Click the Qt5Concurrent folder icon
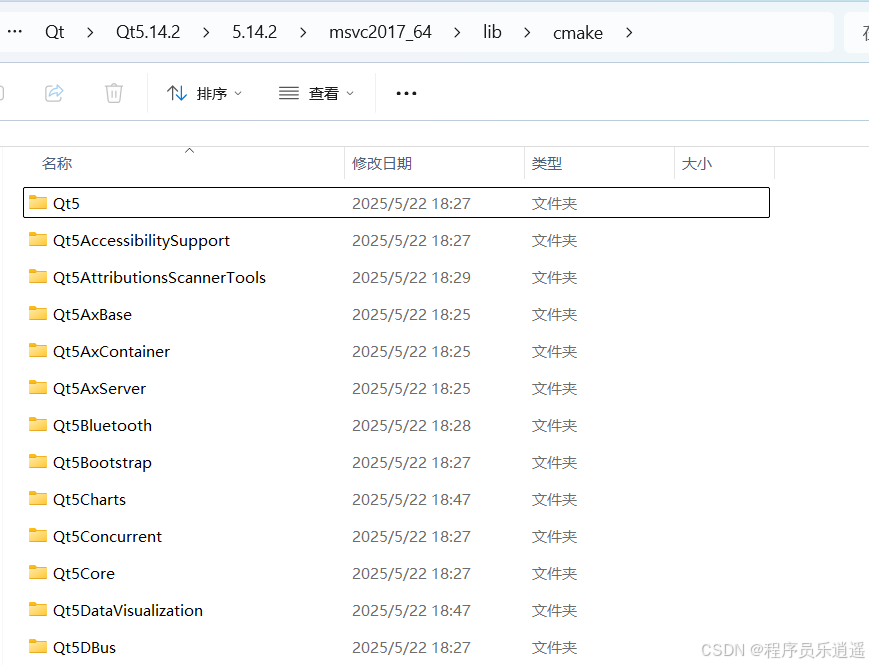Image resolution: width=869 pixels, height=665 pixels. (x=38, y=536)
